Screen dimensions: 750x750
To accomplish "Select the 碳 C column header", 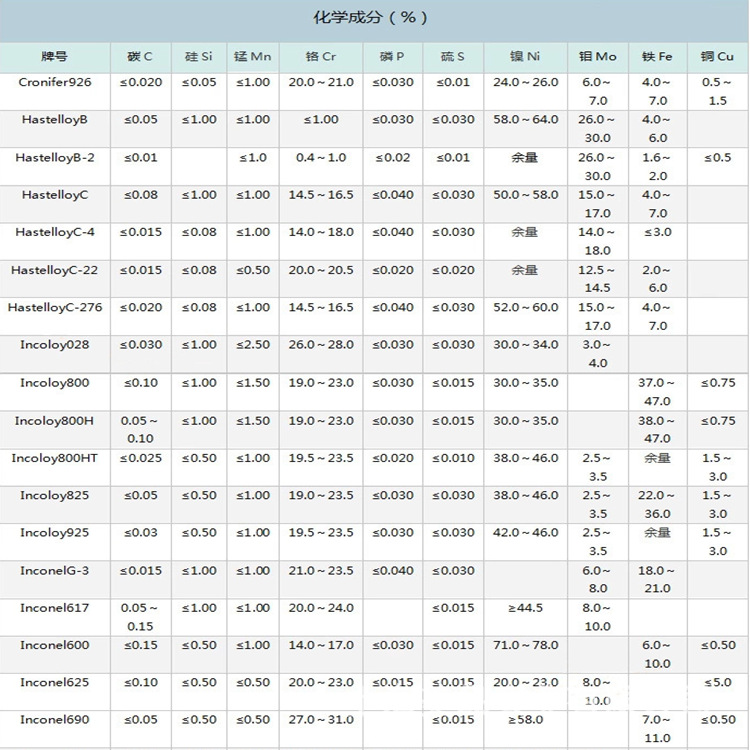I will (140, 56).
